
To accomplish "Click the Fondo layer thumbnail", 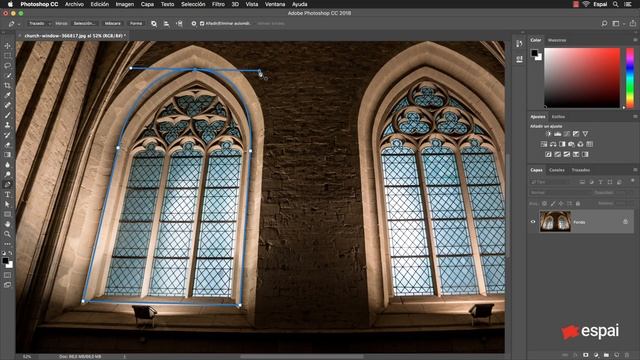I will [x=555, y=221].
